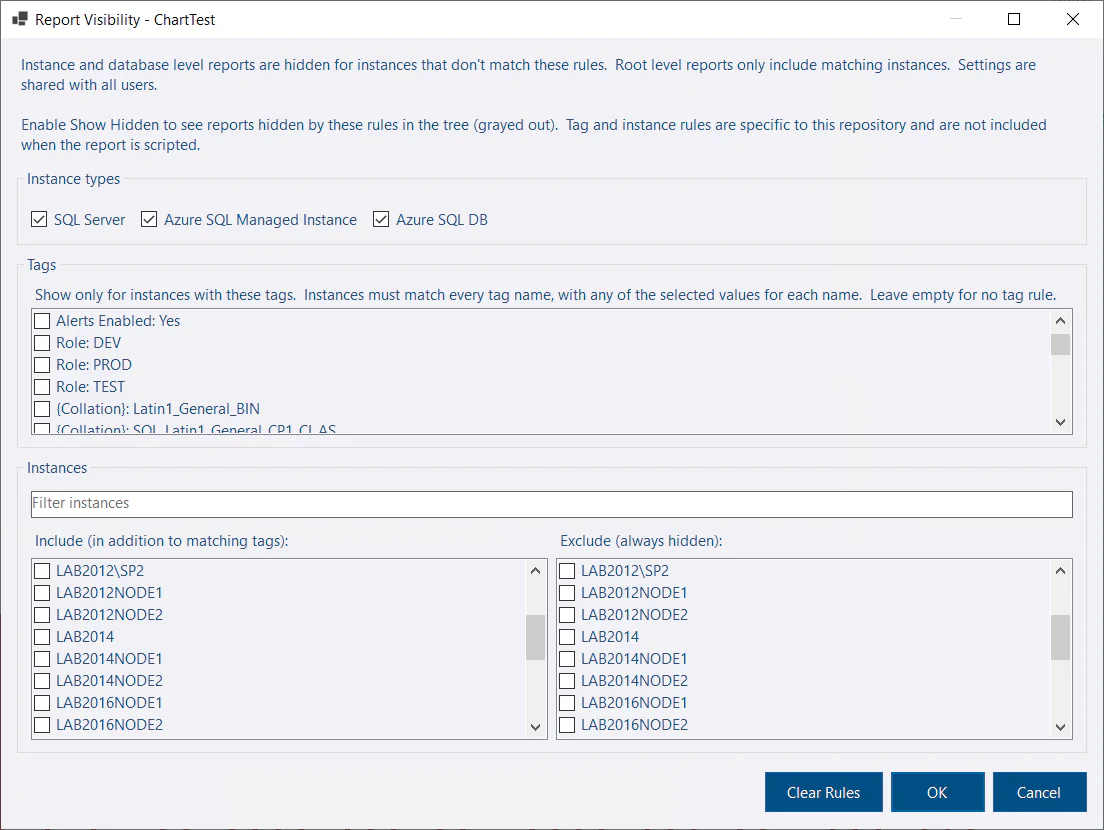Check LAB2014 in the Exclude list
1104x830 pixels.
click(x=567, y=637)
